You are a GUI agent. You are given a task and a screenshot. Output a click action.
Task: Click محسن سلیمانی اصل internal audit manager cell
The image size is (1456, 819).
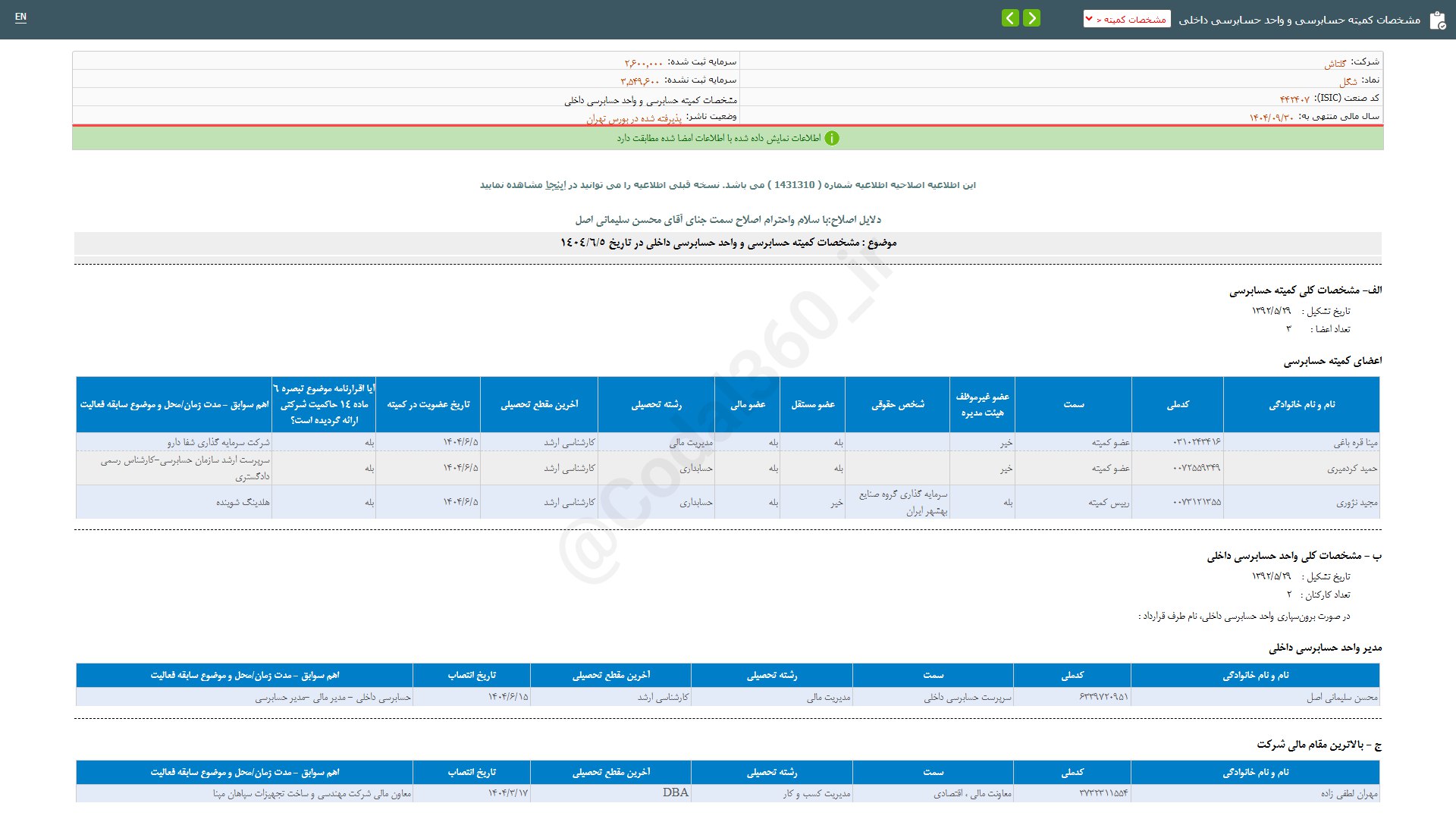pos(1341,697)
